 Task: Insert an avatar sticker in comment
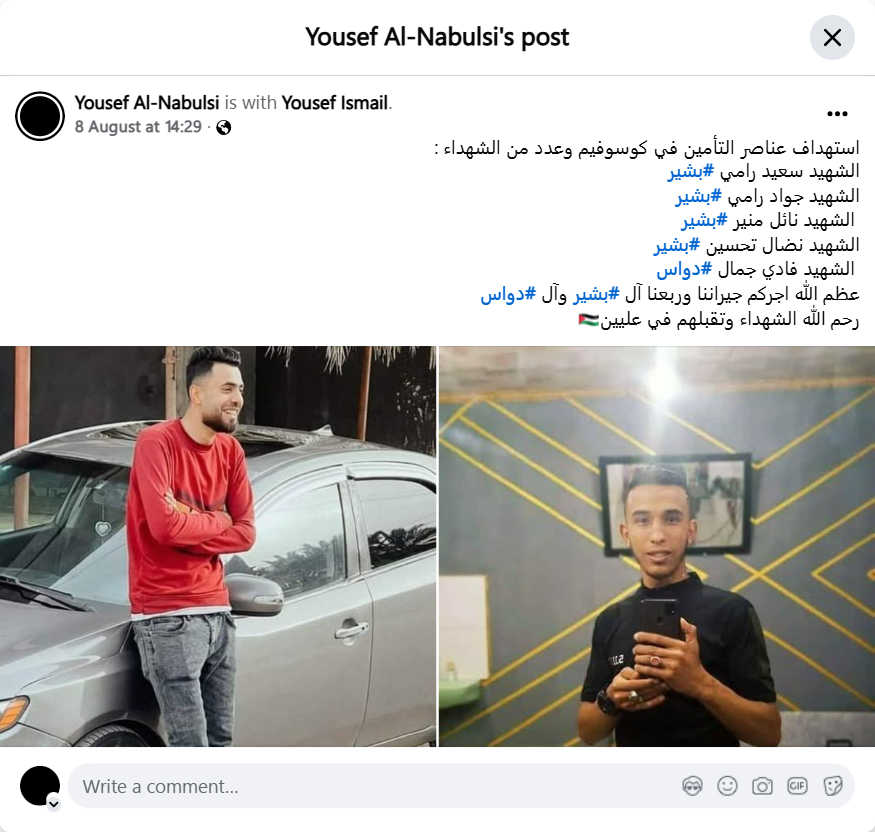[692, 786]
